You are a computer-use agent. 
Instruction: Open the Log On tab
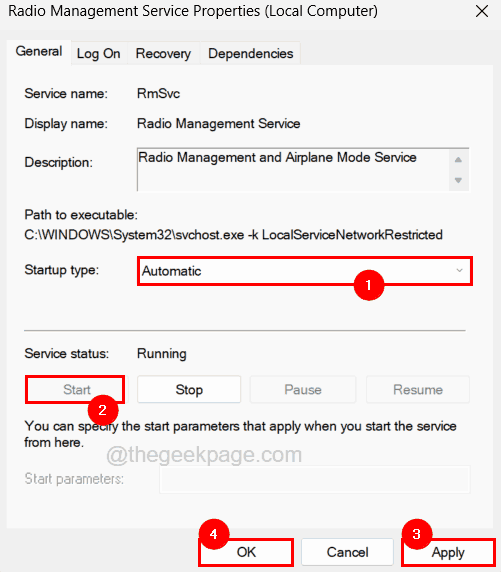99,54
